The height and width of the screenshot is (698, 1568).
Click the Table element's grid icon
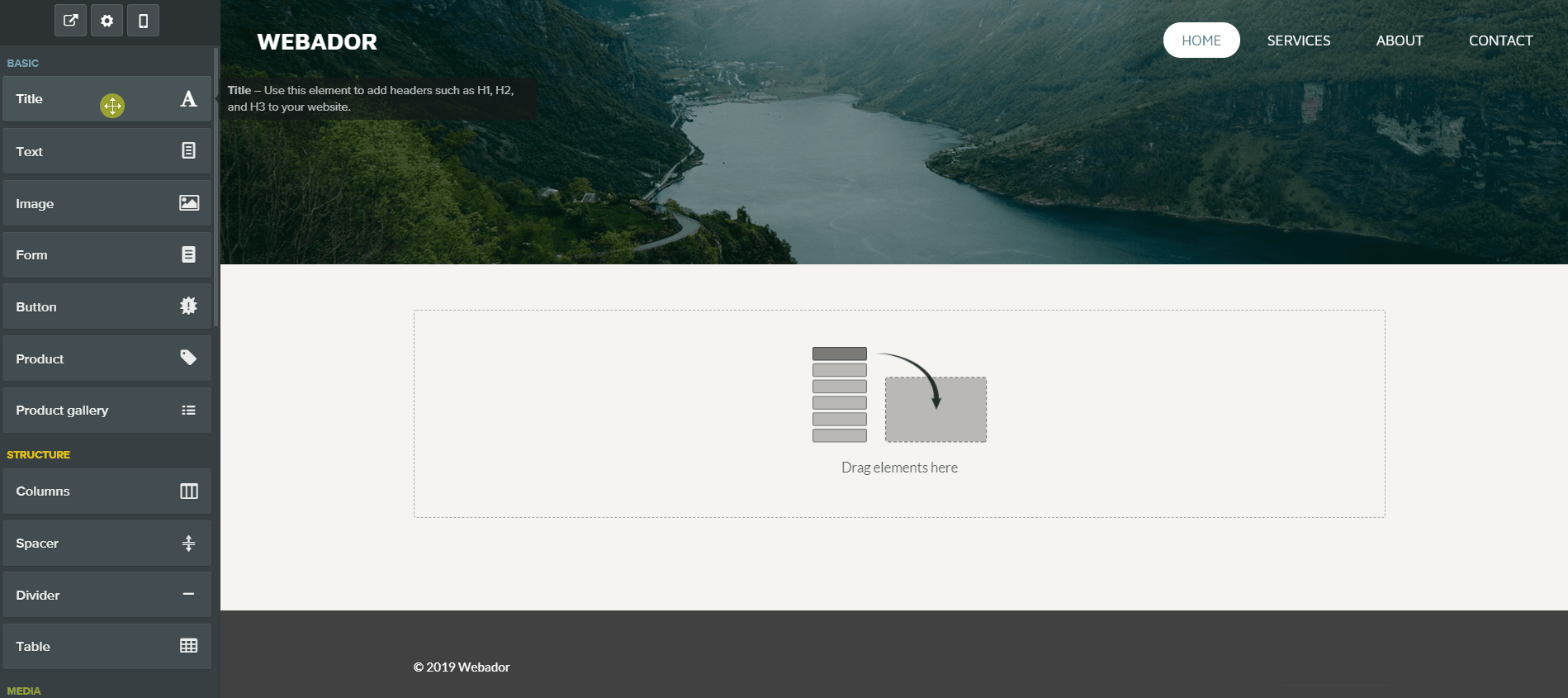coord(188,646)
